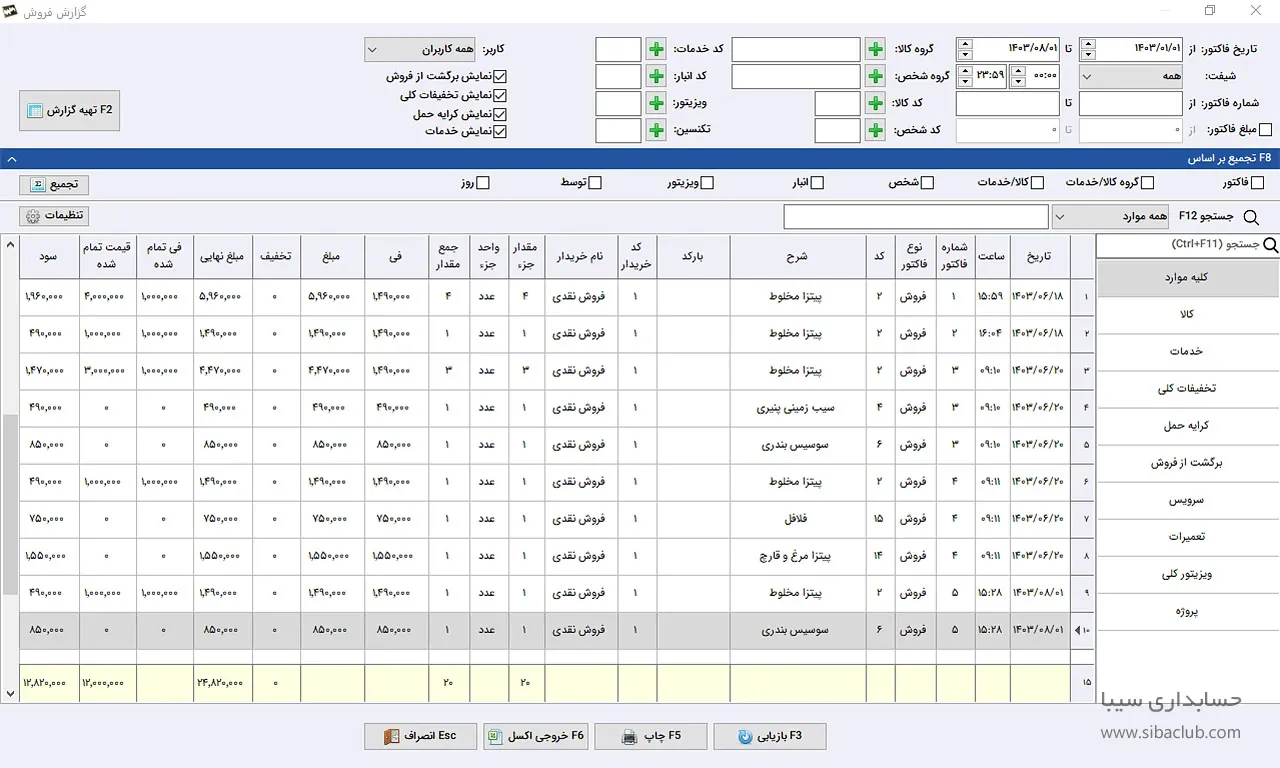Open the کاربر dropdown showing همه کاربران
1280x768 pixels.
(x=420, y=49)
